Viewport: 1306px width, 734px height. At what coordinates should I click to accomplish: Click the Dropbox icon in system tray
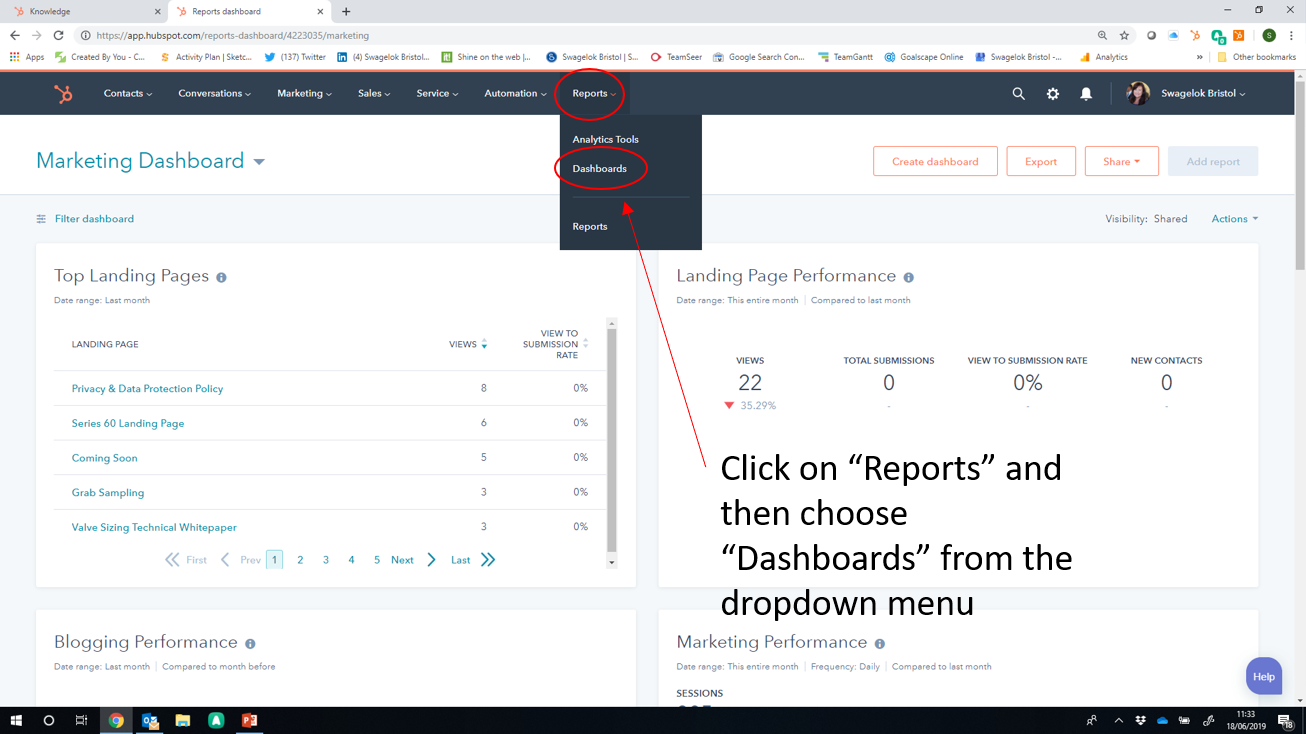(x=1141, y=720)
